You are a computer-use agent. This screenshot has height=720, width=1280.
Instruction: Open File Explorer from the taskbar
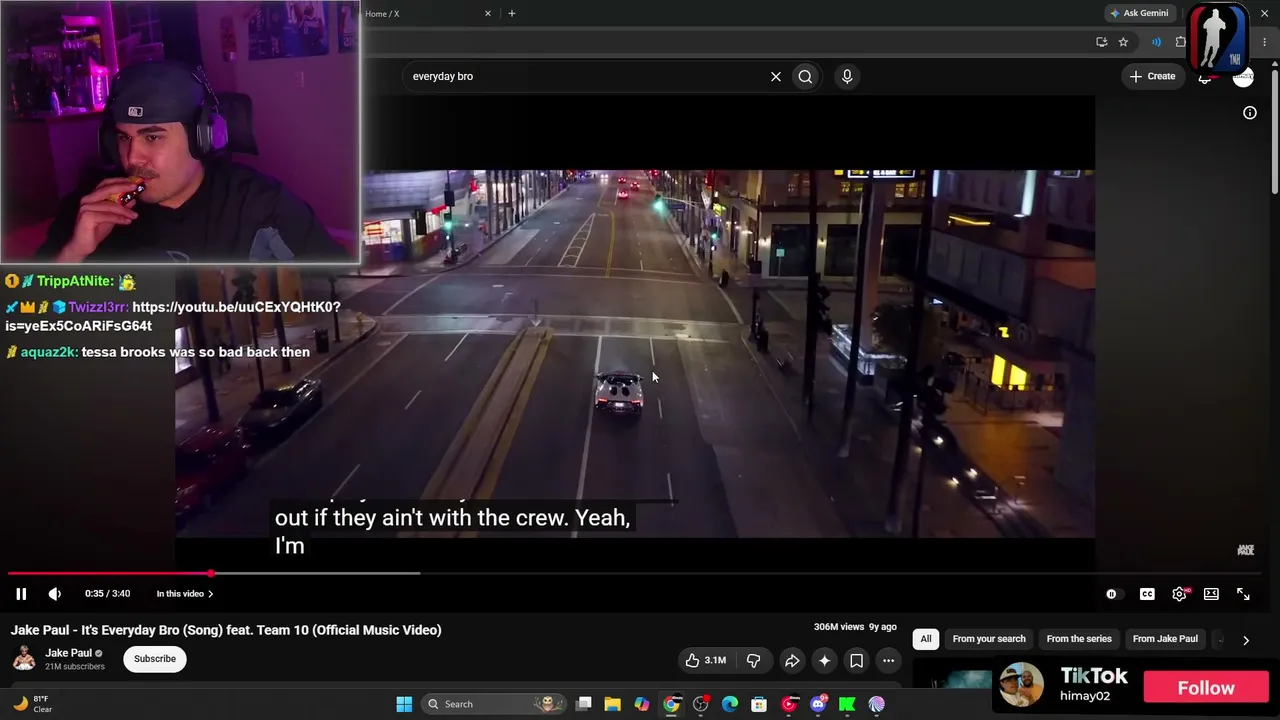click(612, 704)
